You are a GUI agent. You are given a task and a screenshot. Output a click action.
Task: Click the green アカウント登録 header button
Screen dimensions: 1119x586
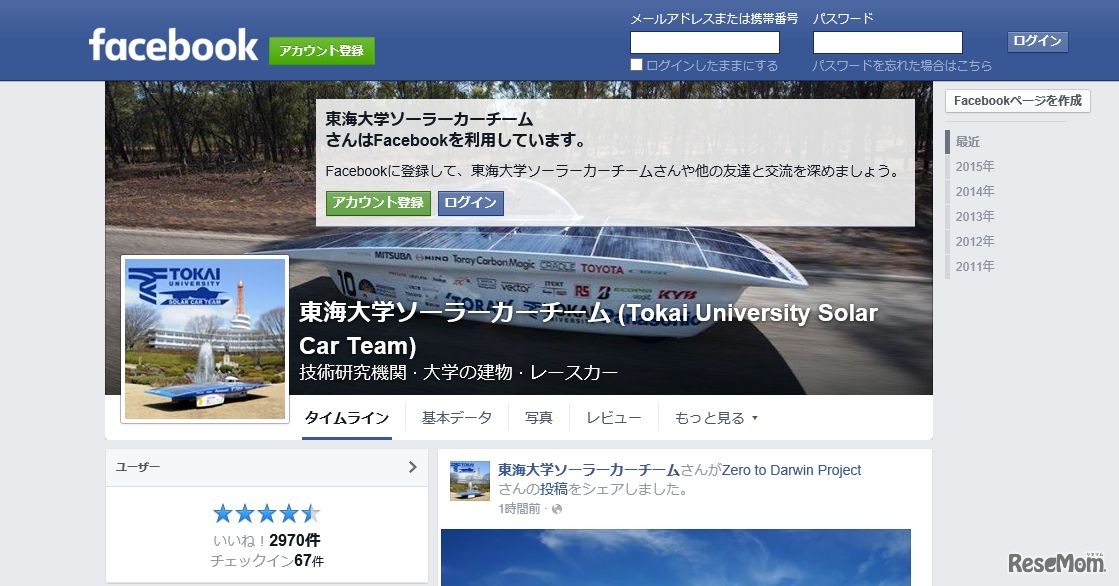321,49
